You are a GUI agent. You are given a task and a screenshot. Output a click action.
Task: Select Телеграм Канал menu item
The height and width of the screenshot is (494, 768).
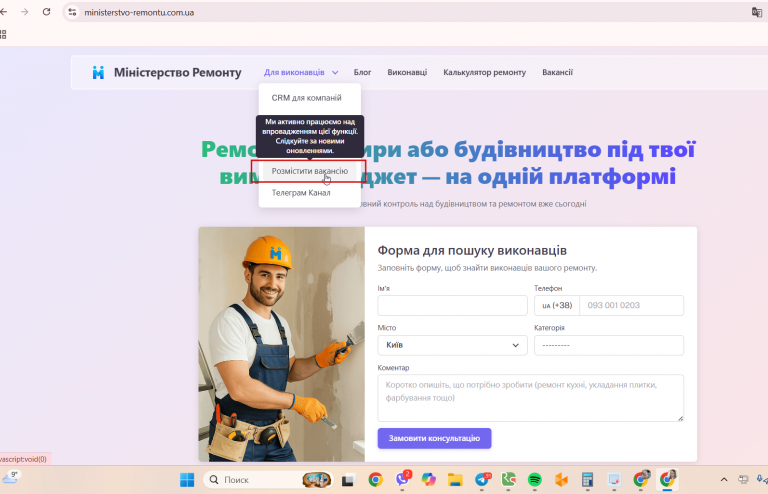click(x=301, y=193)
